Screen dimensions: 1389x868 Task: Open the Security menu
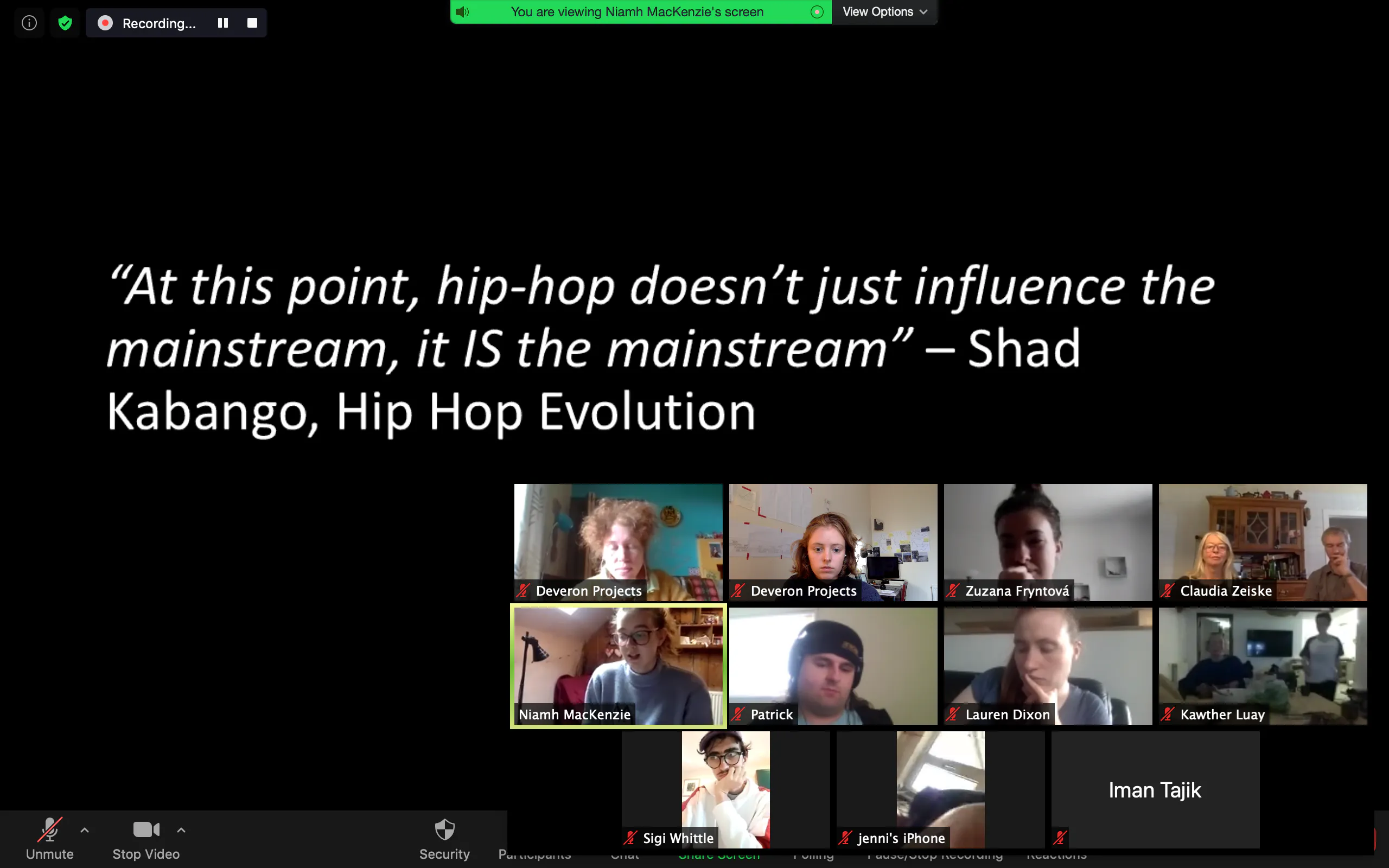(444, 838)
